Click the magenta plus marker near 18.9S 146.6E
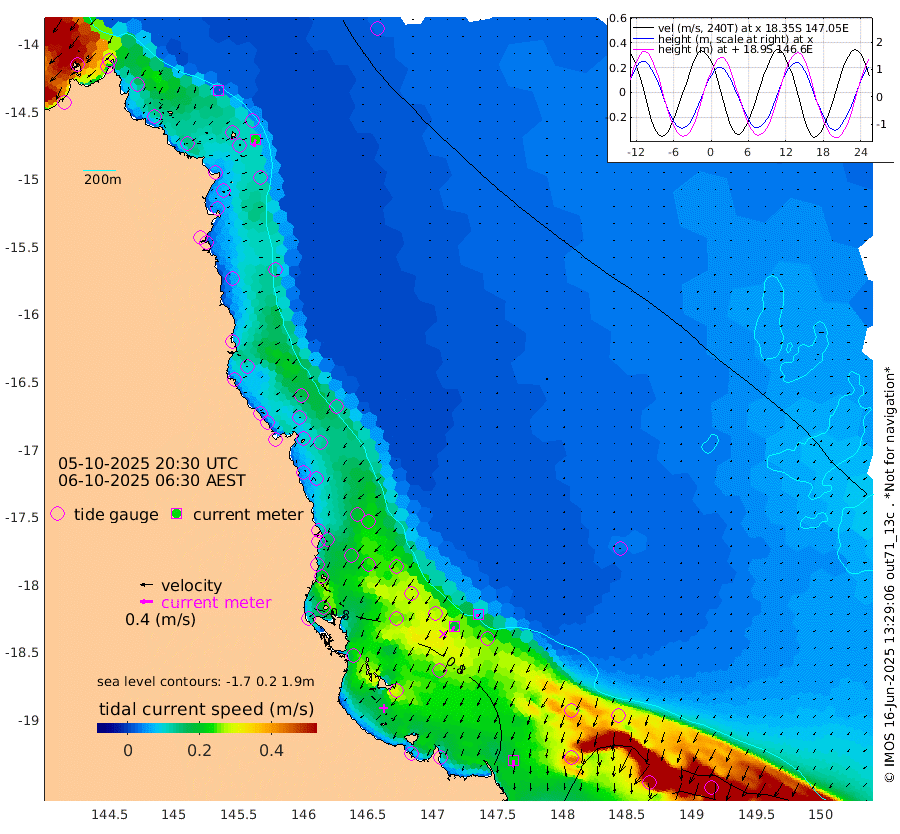The height and width of the screenshot is (834, 900). coord(383,708)
